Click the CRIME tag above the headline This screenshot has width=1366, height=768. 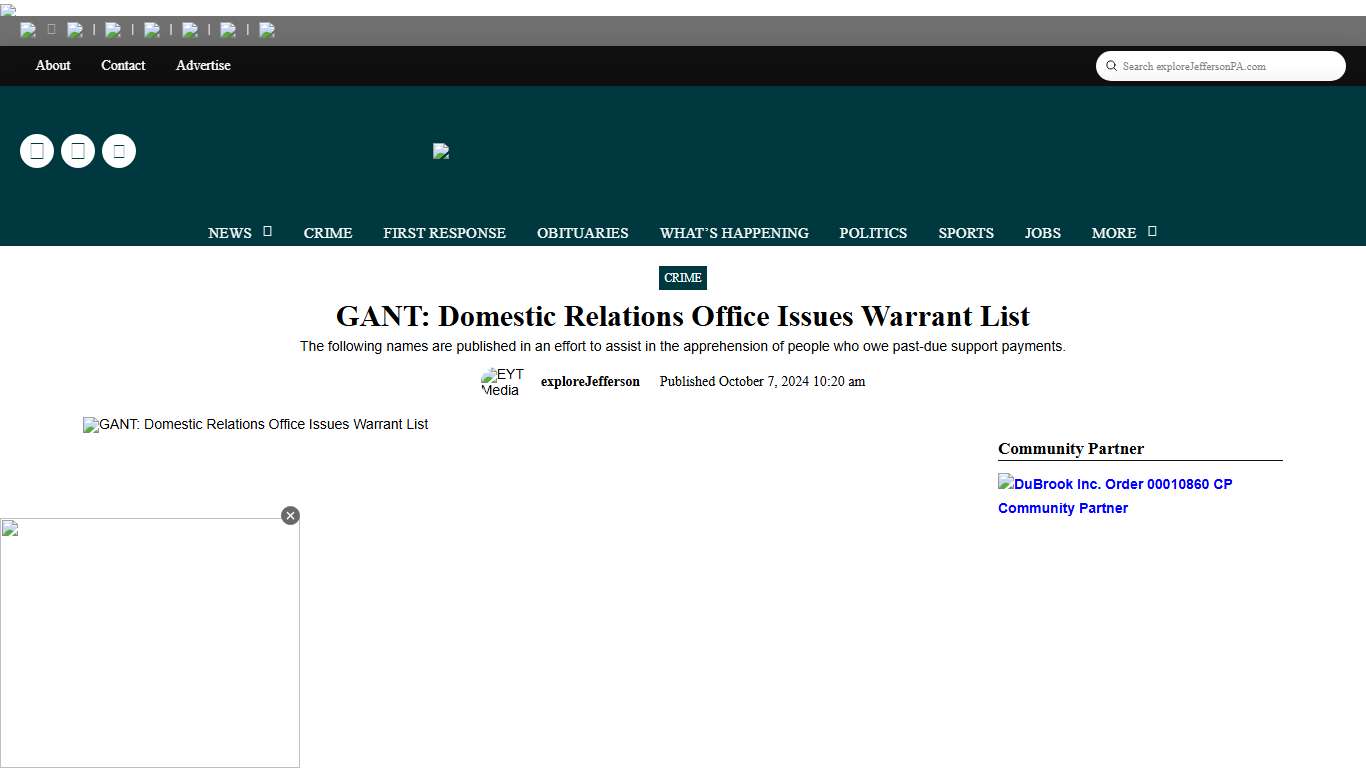[682, 278]
